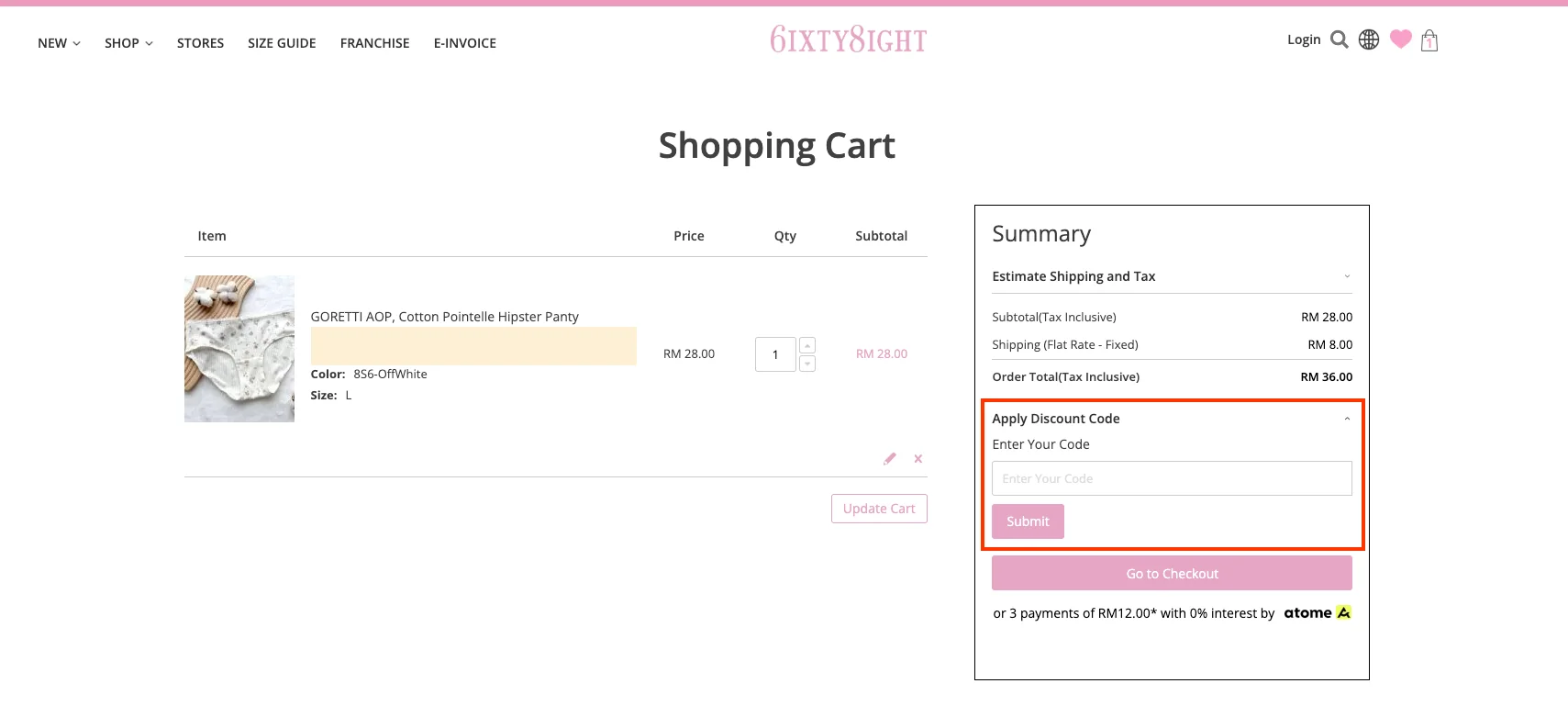This screenshot has width=1568, height=717.
Task: Select the Order Total RM 36.00 value
Action: coord(1327,376)
